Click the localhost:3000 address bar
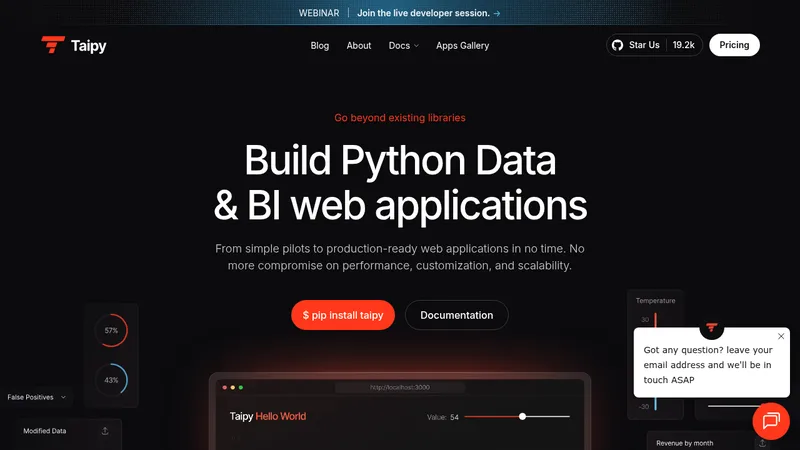This screenshot has height=450, width=800. point(400,387)
